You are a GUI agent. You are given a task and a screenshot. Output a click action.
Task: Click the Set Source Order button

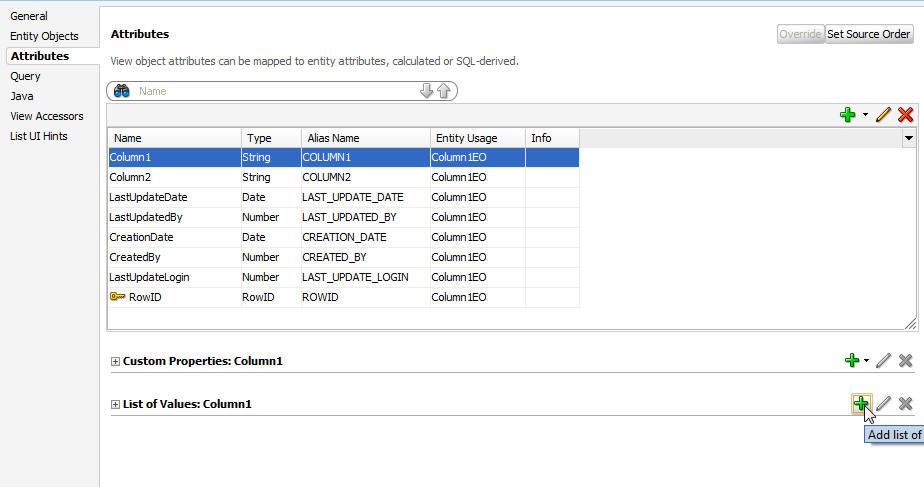[x=869, y=34]
